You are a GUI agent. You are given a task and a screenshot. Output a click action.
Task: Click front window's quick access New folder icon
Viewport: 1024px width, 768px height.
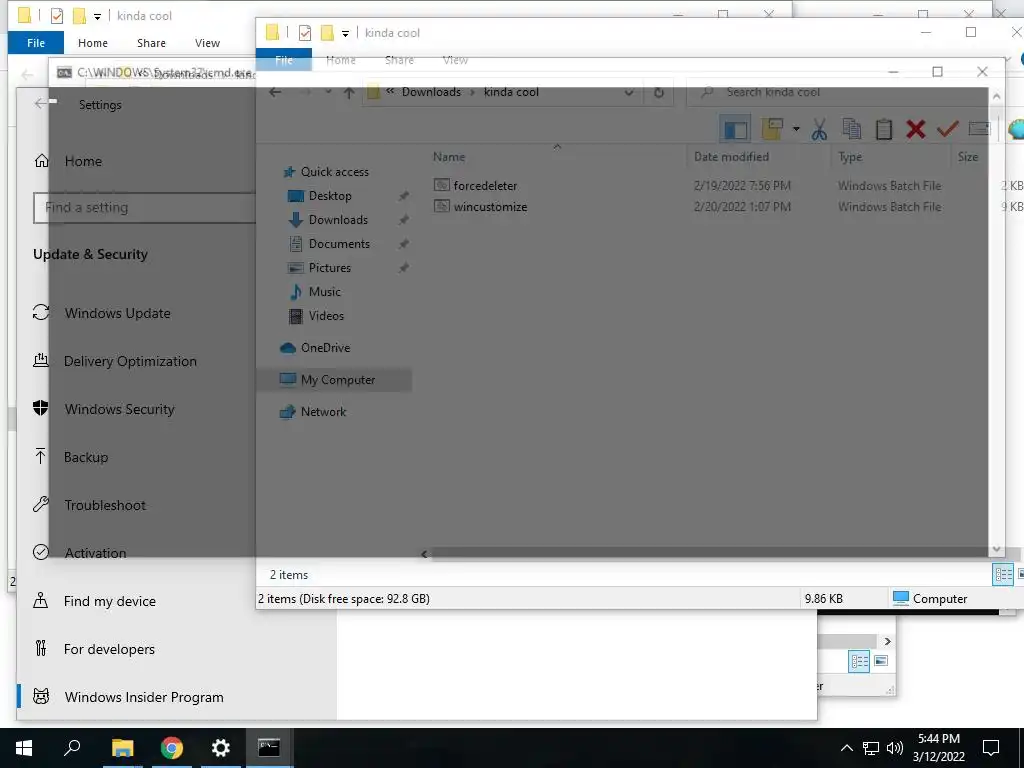pos(327,33)
